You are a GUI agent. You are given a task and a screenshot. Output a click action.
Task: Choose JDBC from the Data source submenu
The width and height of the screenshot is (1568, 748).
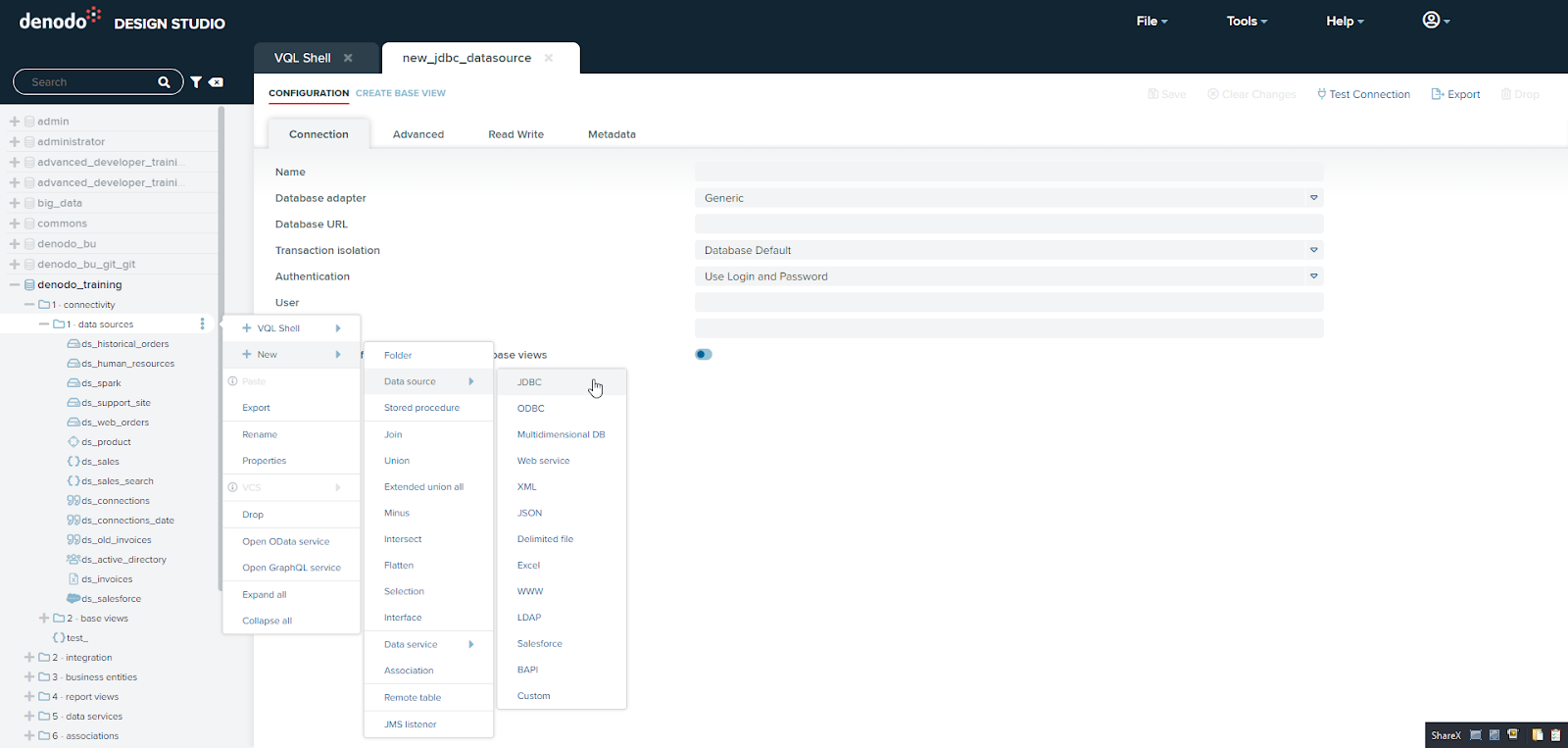562,382
